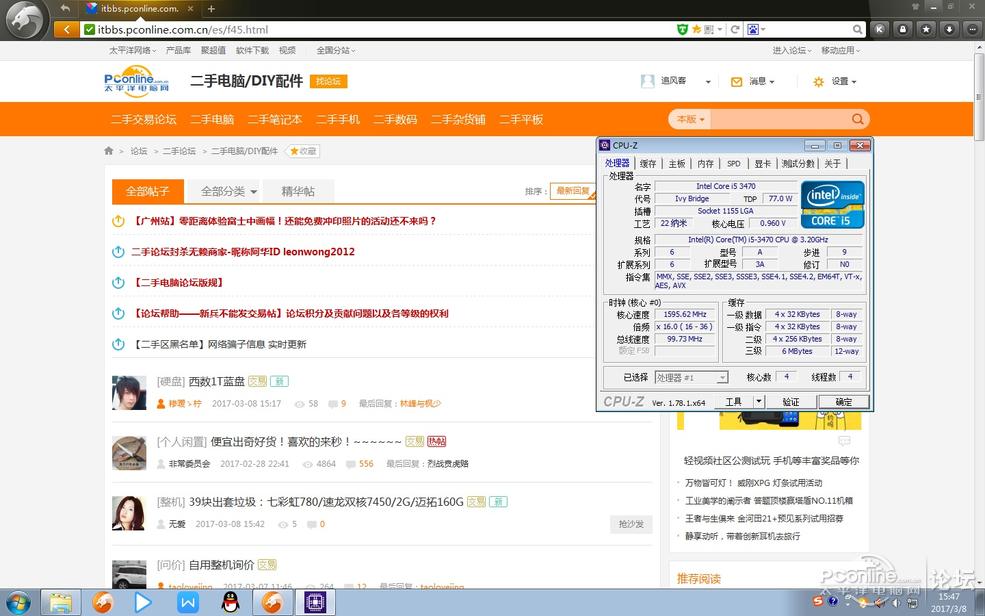Expand the 太平洋网络 dropdown

132,50
